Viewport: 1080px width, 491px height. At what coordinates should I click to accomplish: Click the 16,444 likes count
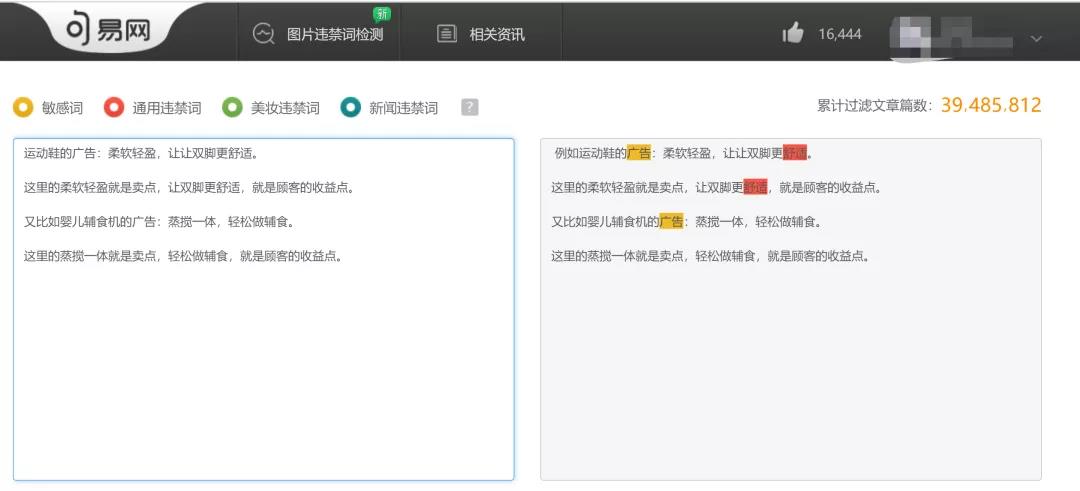pyautogui.click(x=840, y=34)
